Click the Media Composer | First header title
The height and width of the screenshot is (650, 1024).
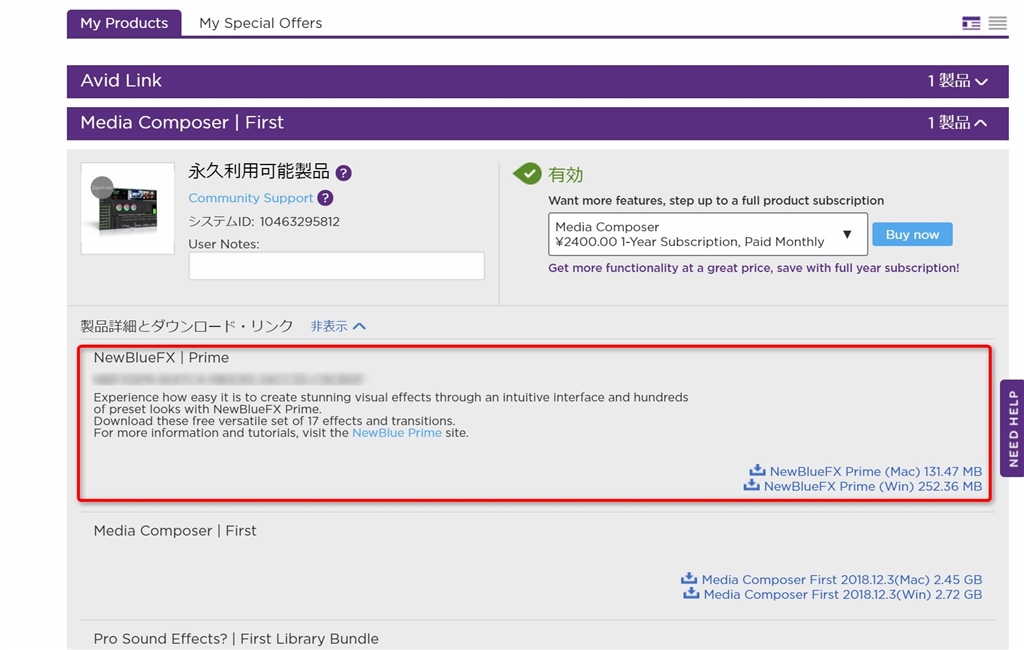tap(182, 123)
